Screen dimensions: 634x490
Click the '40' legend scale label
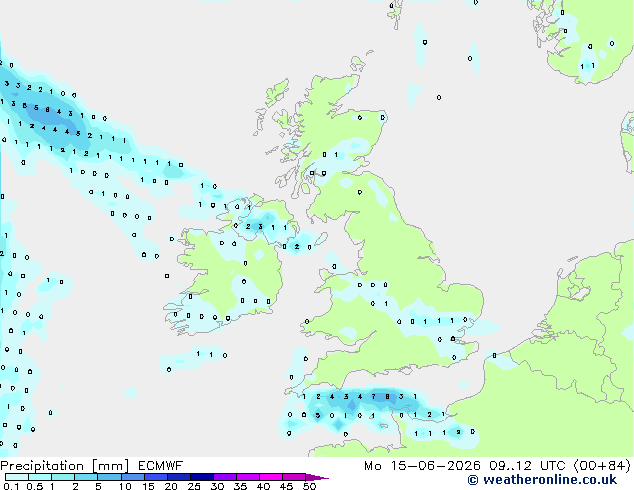pyautogui.click(x=263, y=486)
